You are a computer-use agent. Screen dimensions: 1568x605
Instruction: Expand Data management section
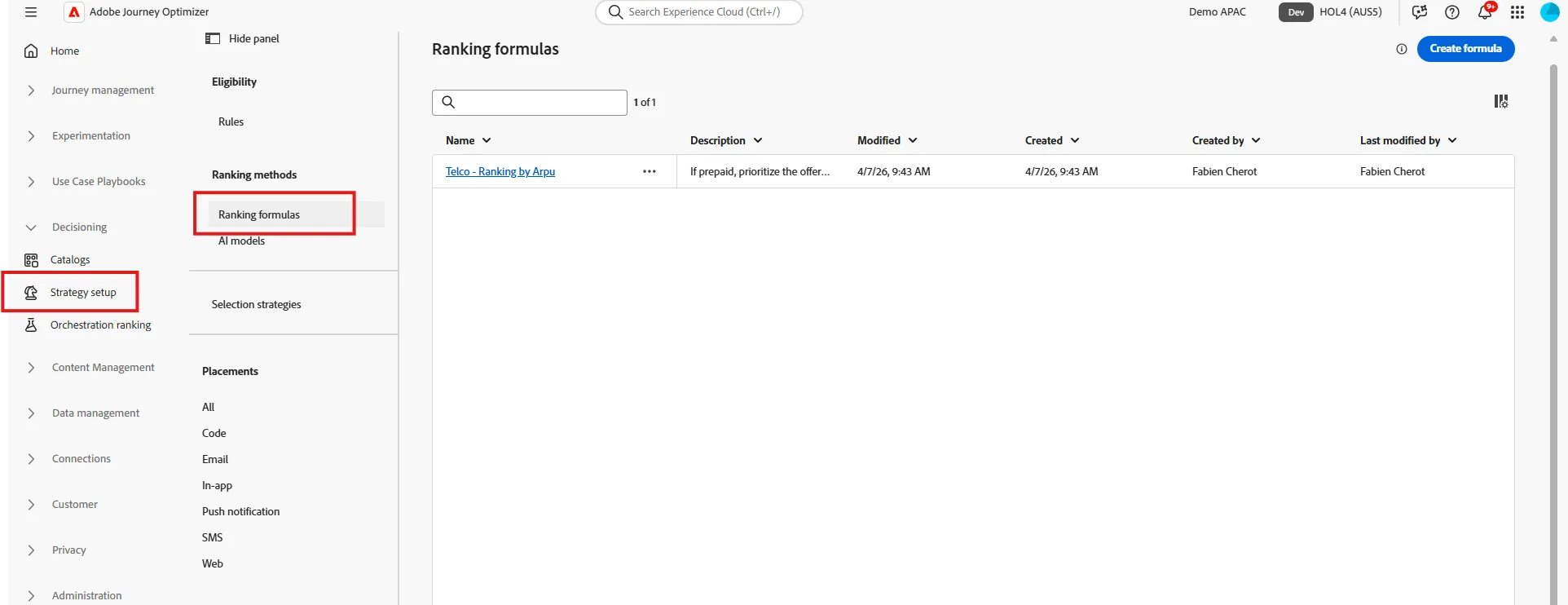coord(31,413)
